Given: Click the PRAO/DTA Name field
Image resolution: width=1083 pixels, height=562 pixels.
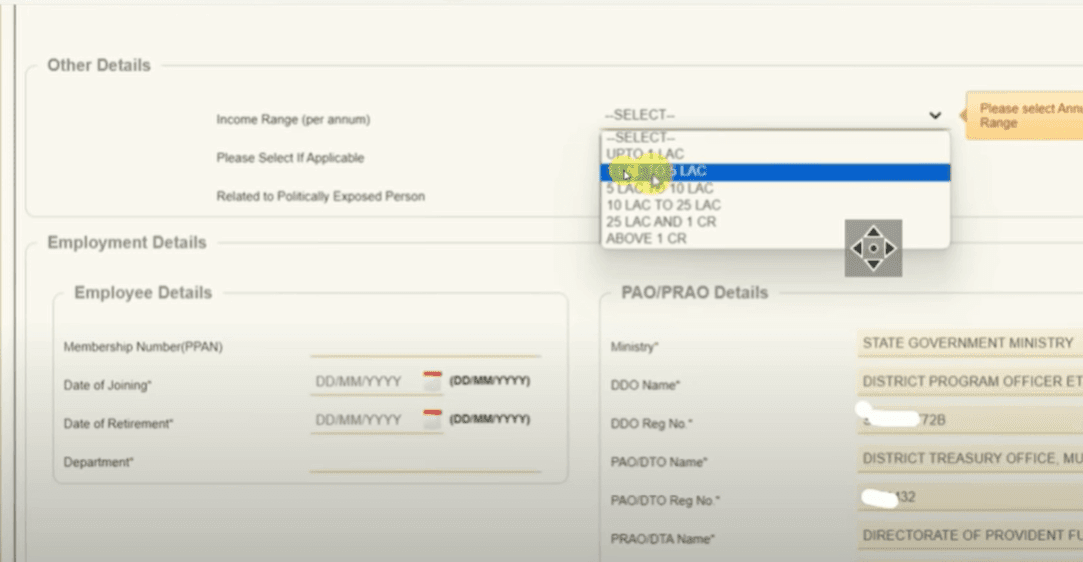Looking at the screenshot, I should (x=968, y=536).
